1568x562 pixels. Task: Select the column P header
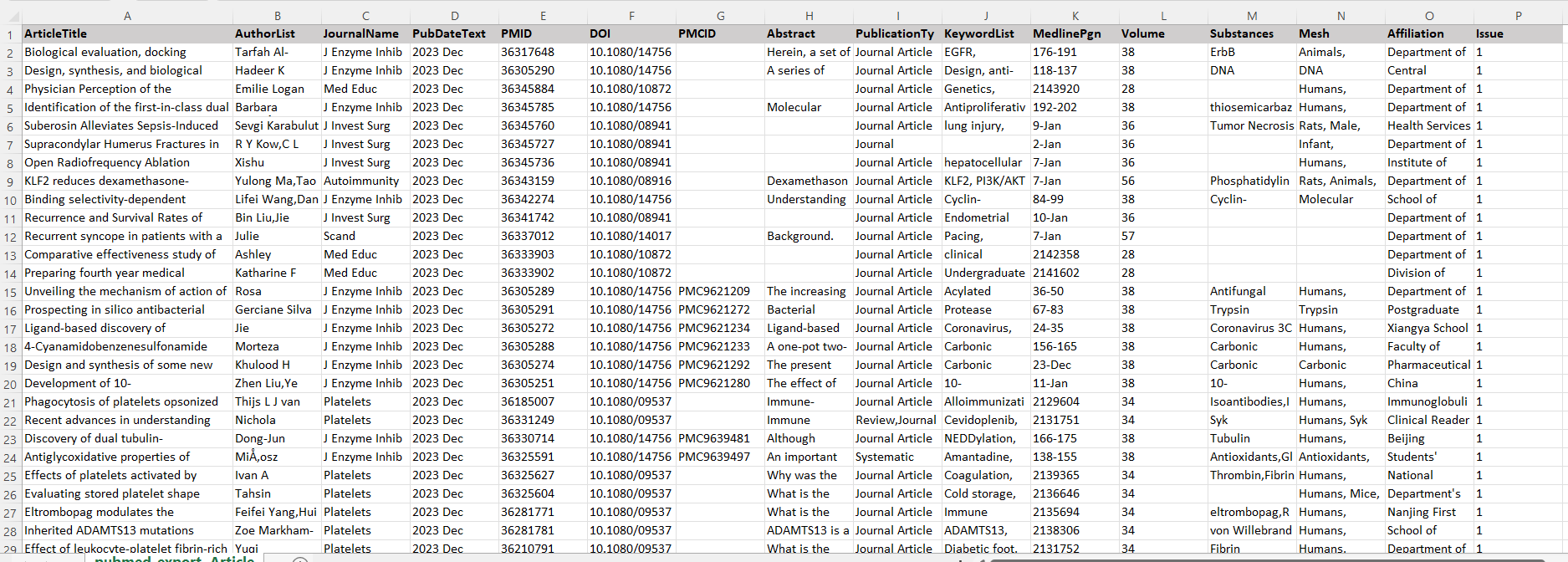[1518, 16]
